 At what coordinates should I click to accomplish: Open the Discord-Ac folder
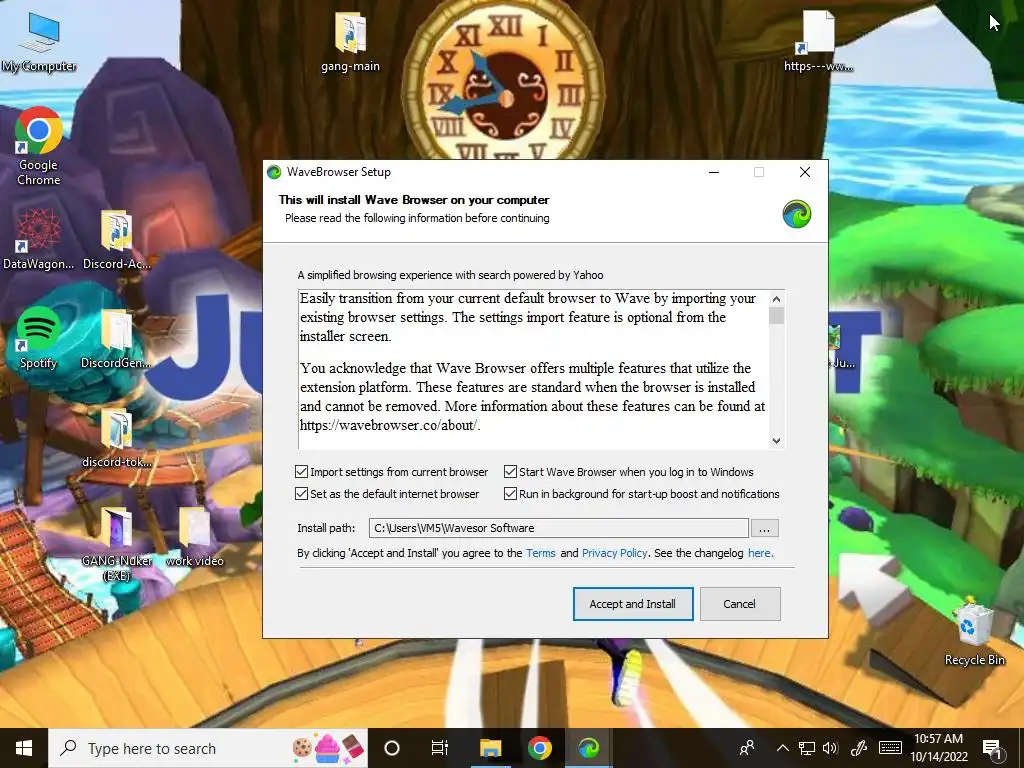[x=117, y=238]
